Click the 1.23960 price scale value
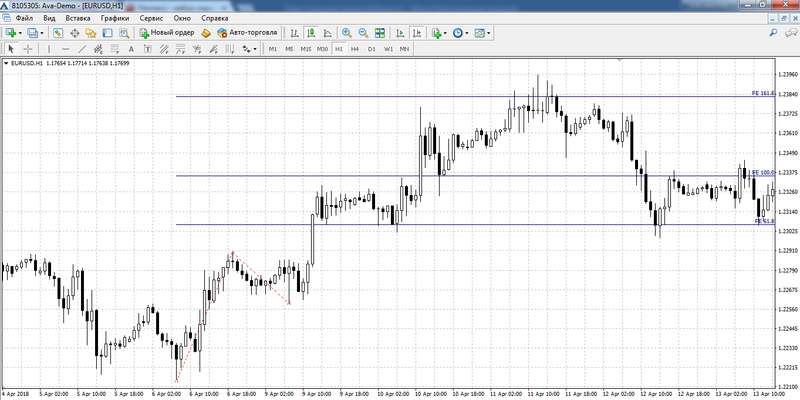 pos(788,74)
